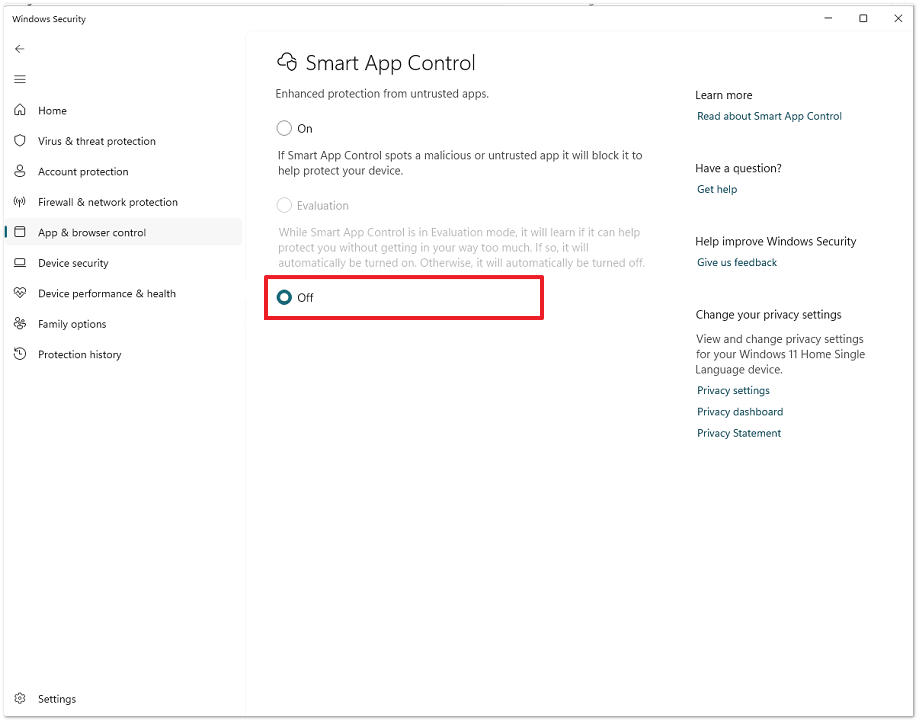
Task: Select the Evaluation radio button
Action: (x=285, y=205)
